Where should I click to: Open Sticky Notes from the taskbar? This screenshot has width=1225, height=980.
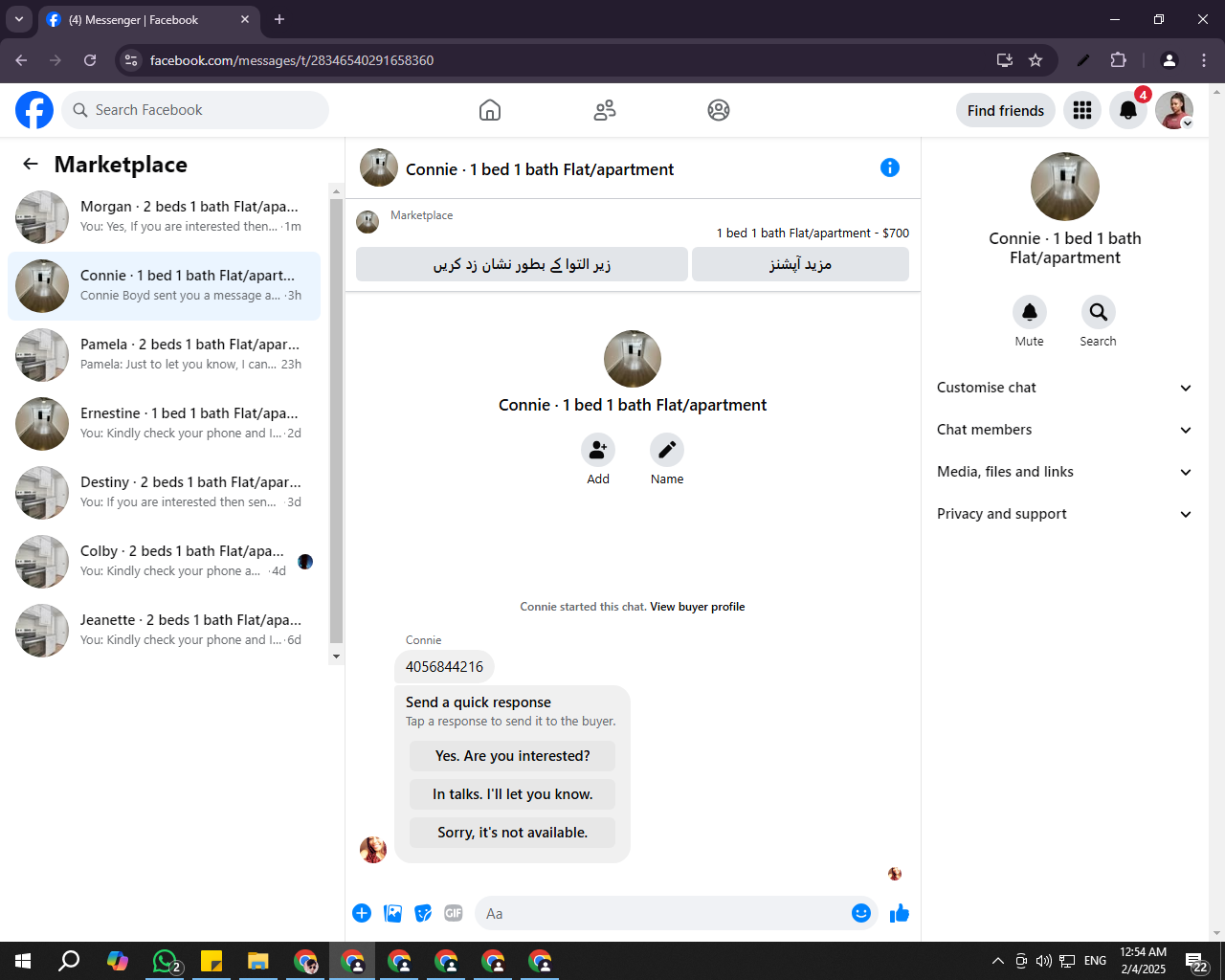[212, 961]
